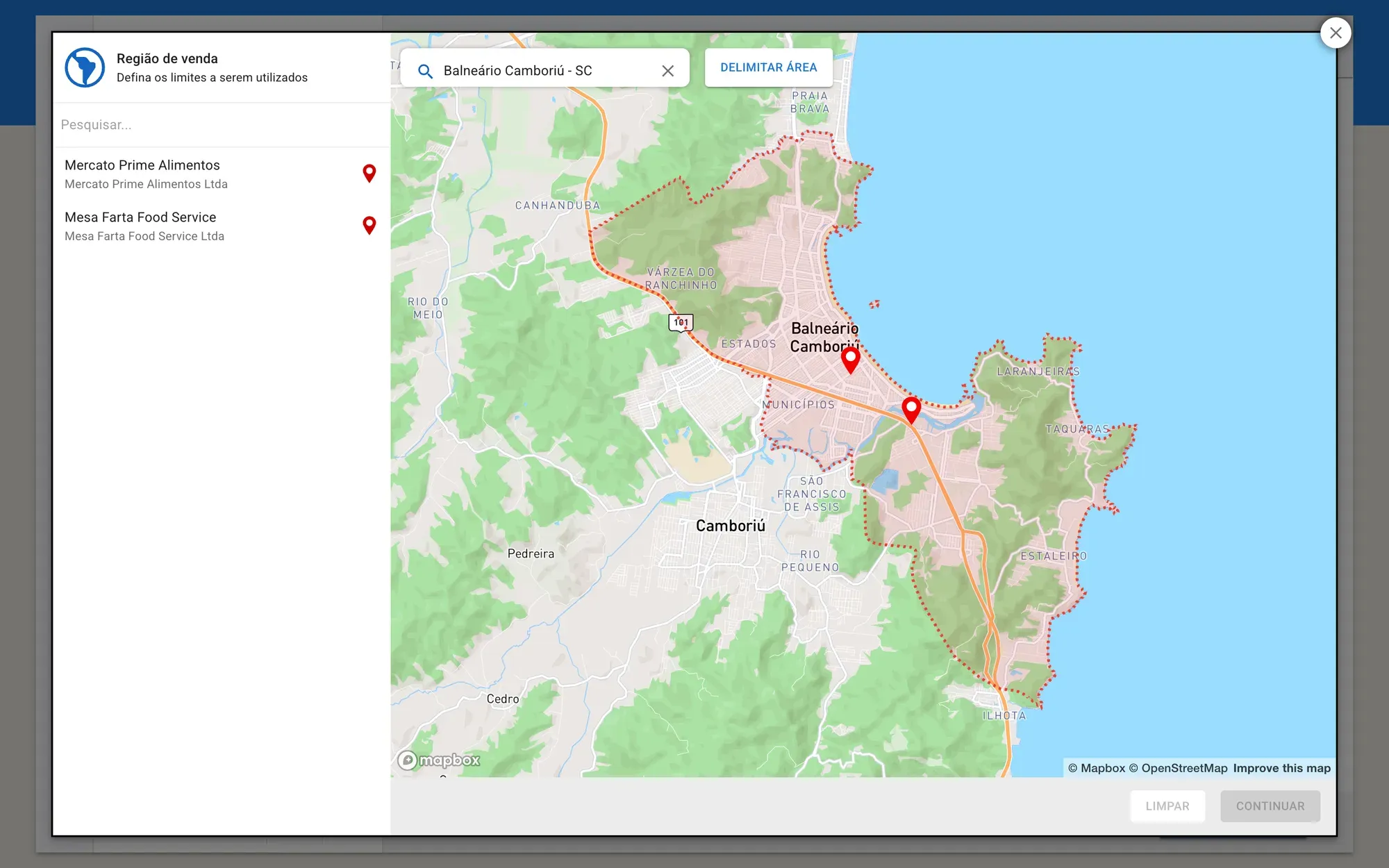The image size is (1389, 868).
Task: Click the CONTINUAR button
Action: tap(1270, 806)
